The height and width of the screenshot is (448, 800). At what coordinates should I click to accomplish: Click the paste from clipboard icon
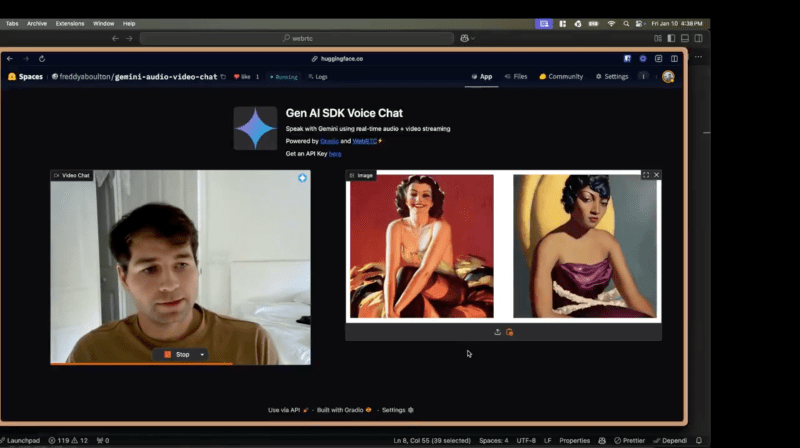point(509,332)
